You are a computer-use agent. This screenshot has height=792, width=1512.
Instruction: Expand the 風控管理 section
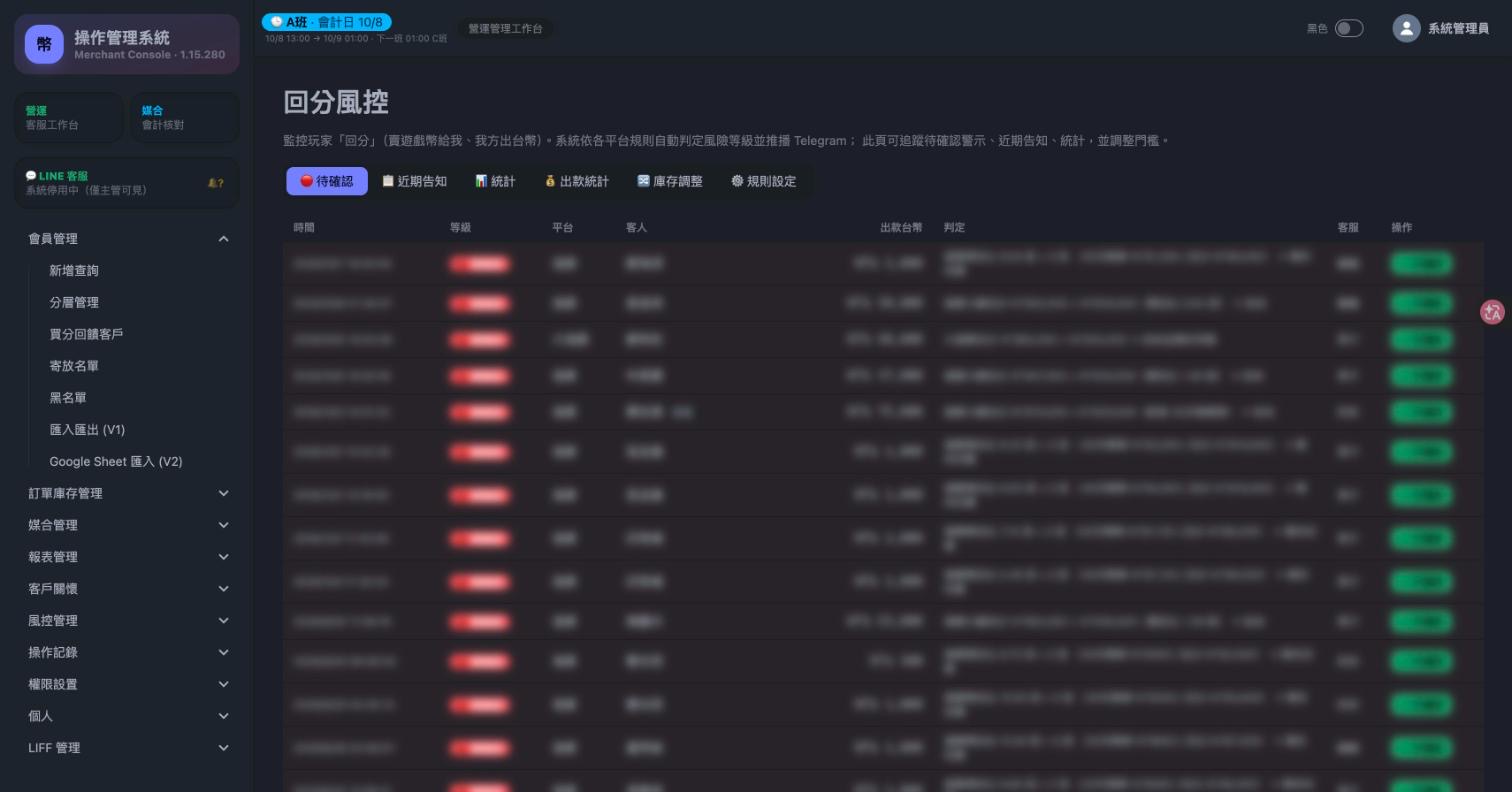click(x=128, y=620)
